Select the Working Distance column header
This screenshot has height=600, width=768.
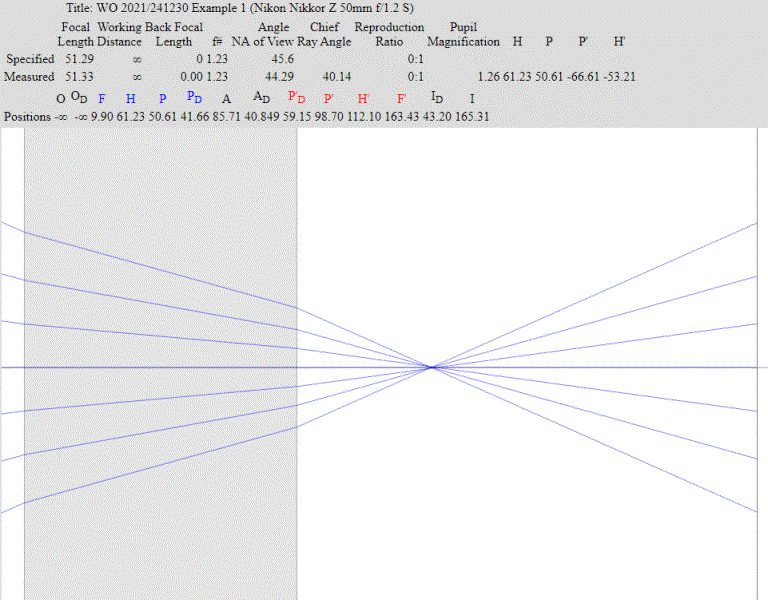pos(120,34)
